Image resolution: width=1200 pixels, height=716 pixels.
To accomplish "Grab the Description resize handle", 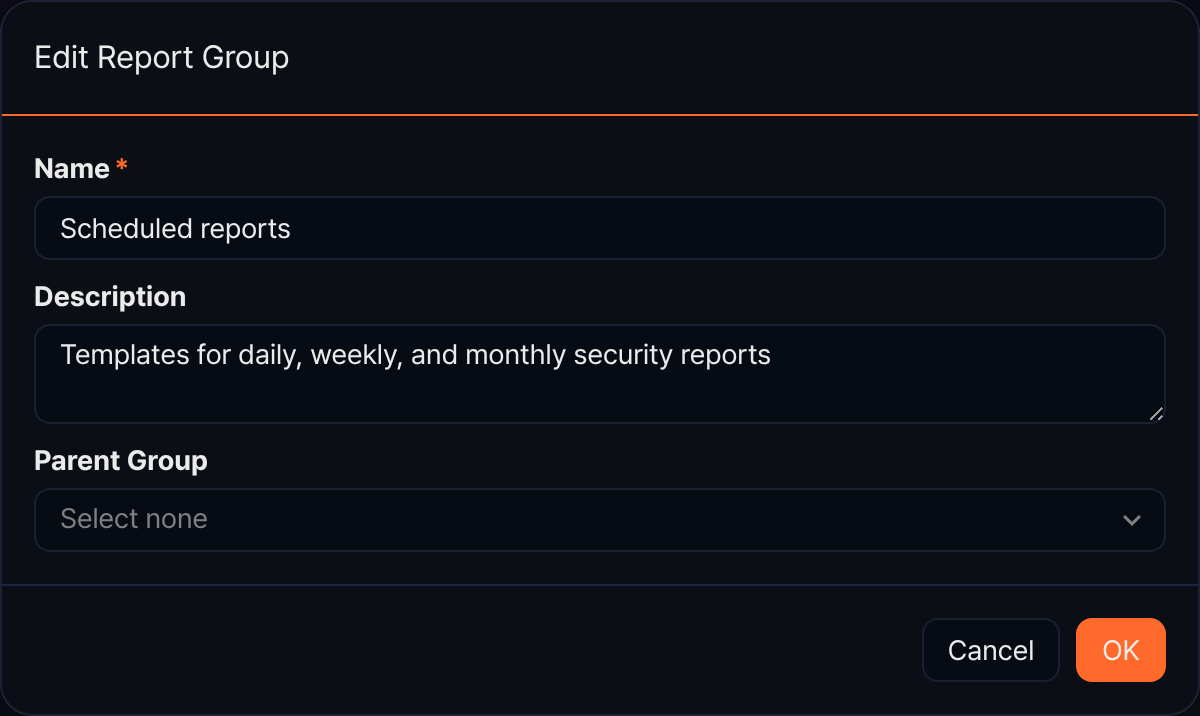I will 1156,414.
